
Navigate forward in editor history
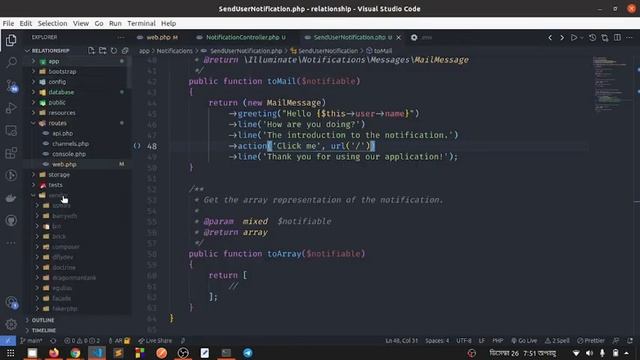click(562, 38)
